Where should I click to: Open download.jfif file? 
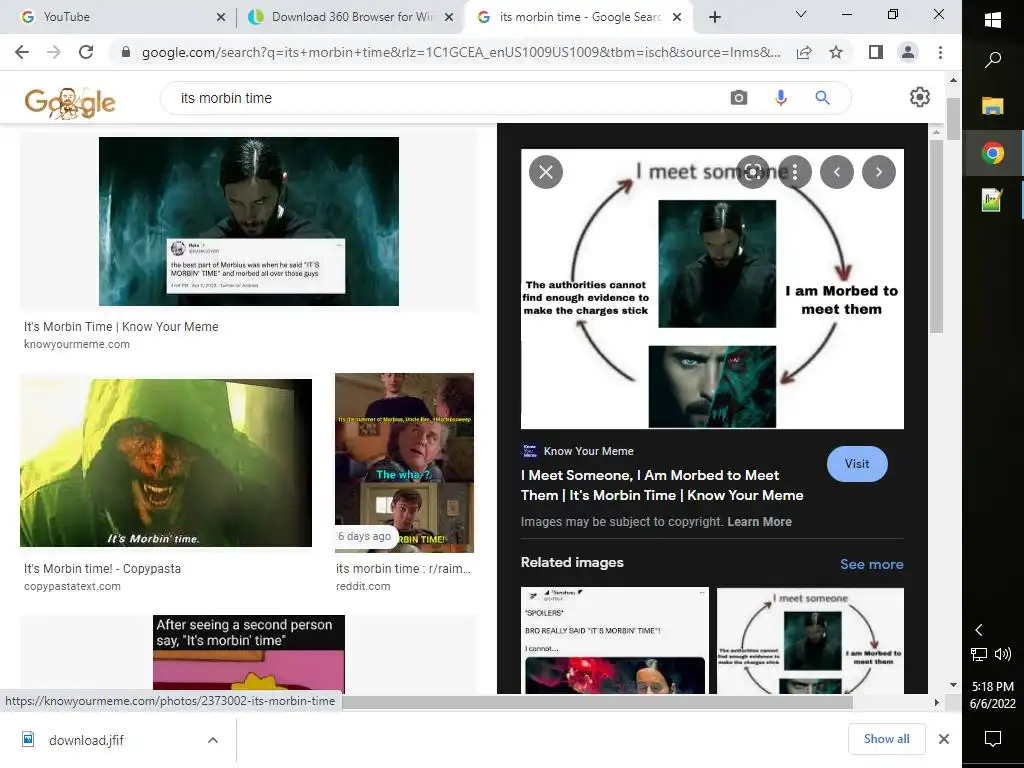click(x=86, y=740)
